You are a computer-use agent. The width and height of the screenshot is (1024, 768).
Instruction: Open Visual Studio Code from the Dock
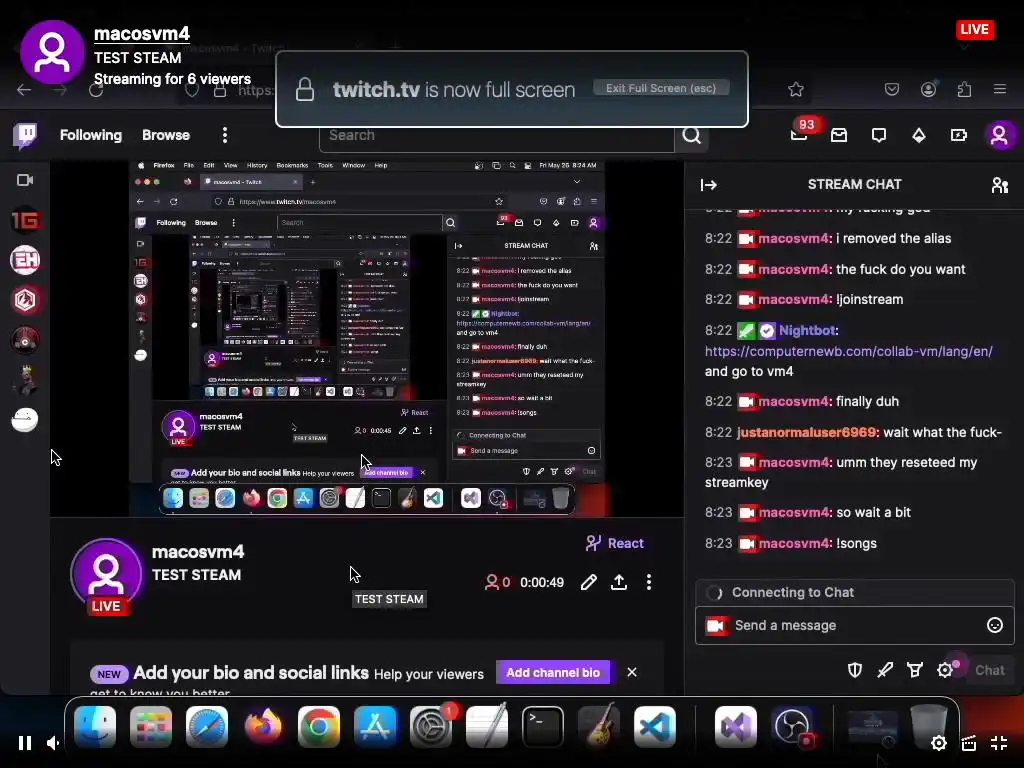pos(655,726)
